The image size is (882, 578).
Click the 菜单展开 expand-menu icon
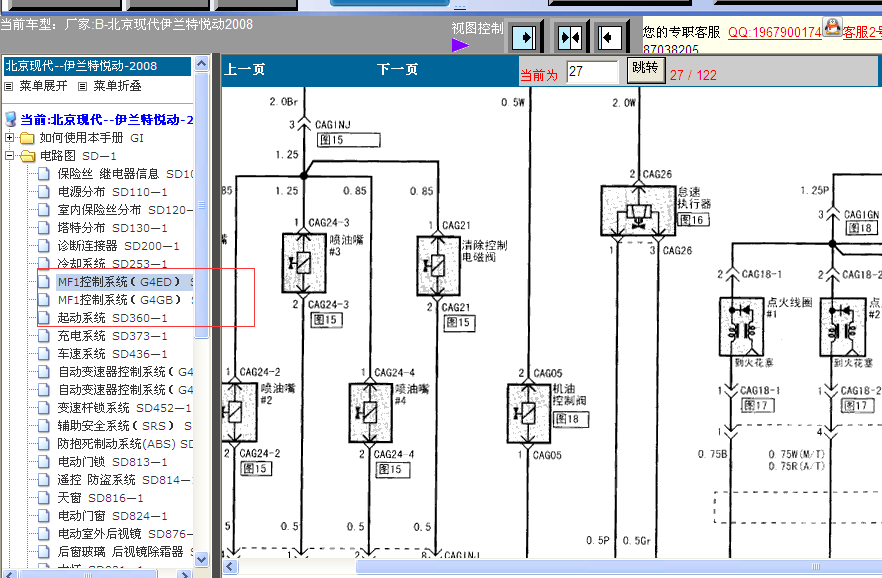(x=8, y=86)
